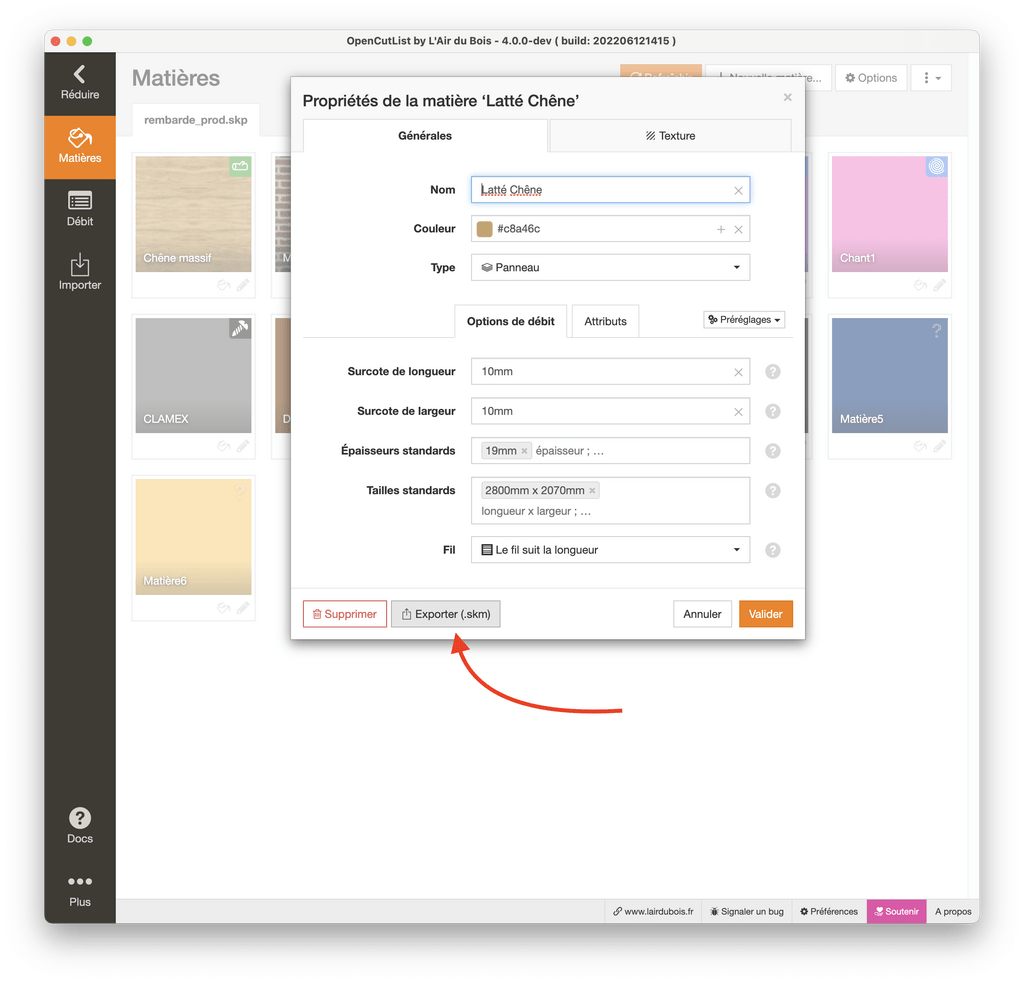Select the Chêne massif material thumbnail
Viewport: 1024px width, 982px height.
tap(193, 214)
